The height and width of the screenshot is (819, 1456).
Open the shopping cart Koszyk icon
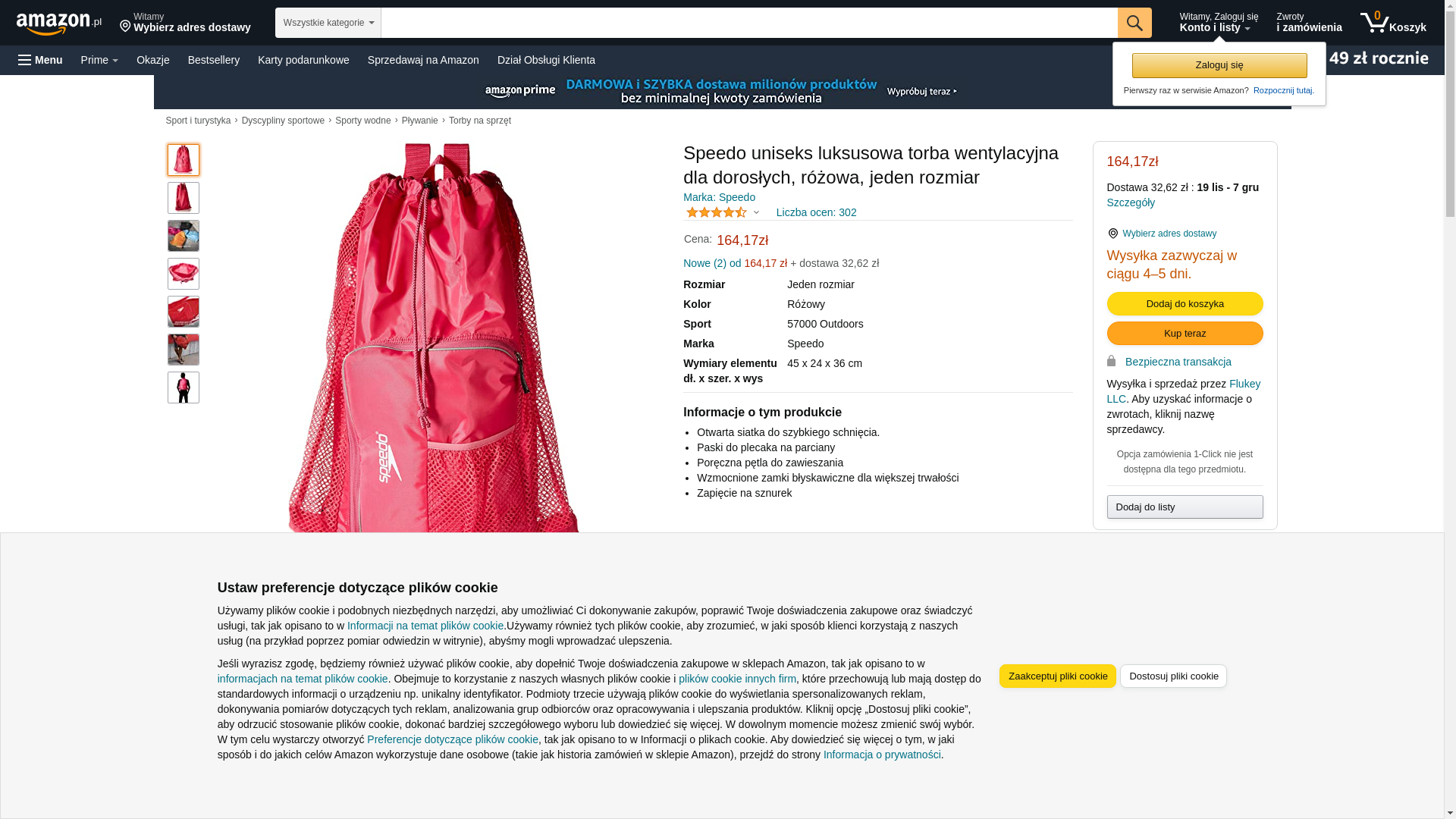pos(1393,23)
